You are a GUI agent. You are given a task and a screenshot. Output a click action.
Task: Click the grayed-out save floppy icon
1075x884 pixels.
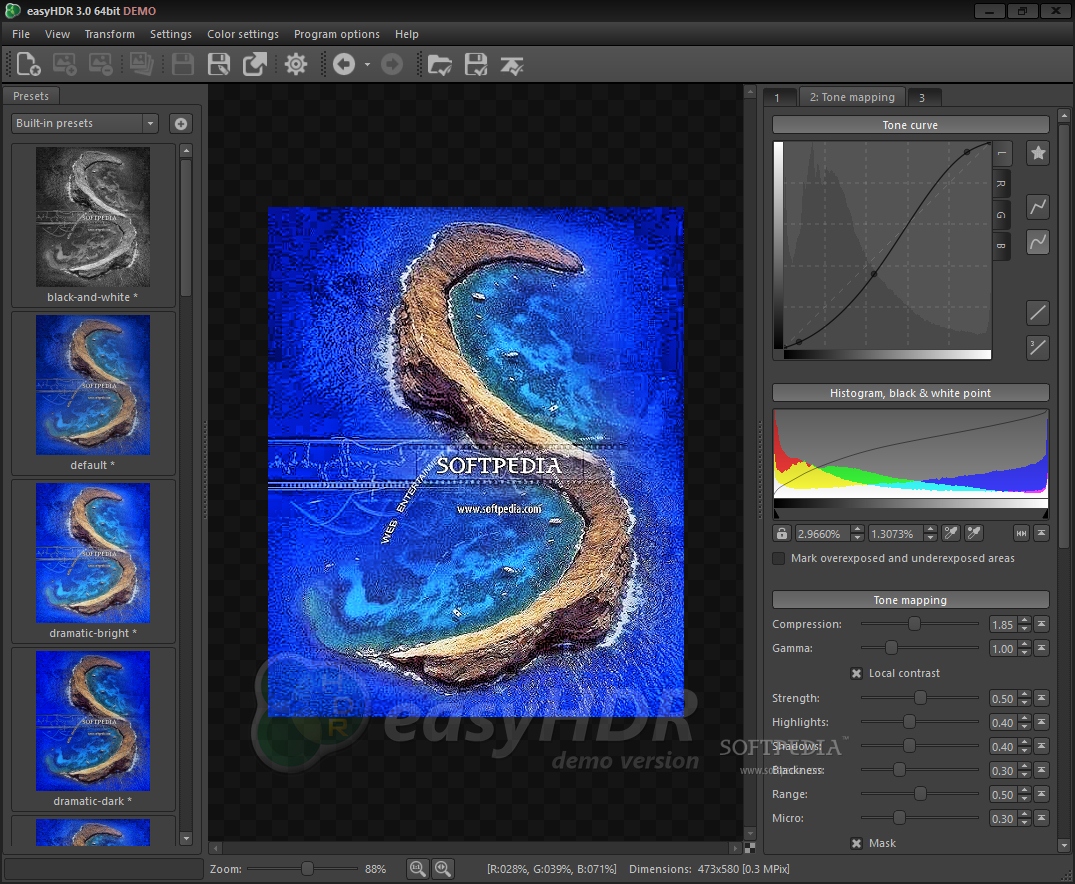click(x=182, y=64)
